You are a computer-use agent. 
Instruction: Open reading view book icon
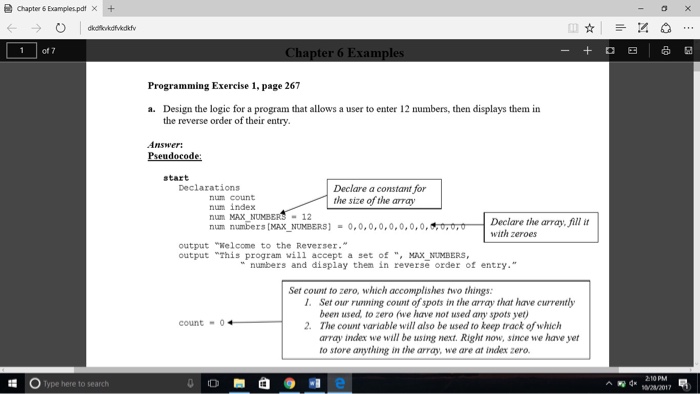[573, 28]
